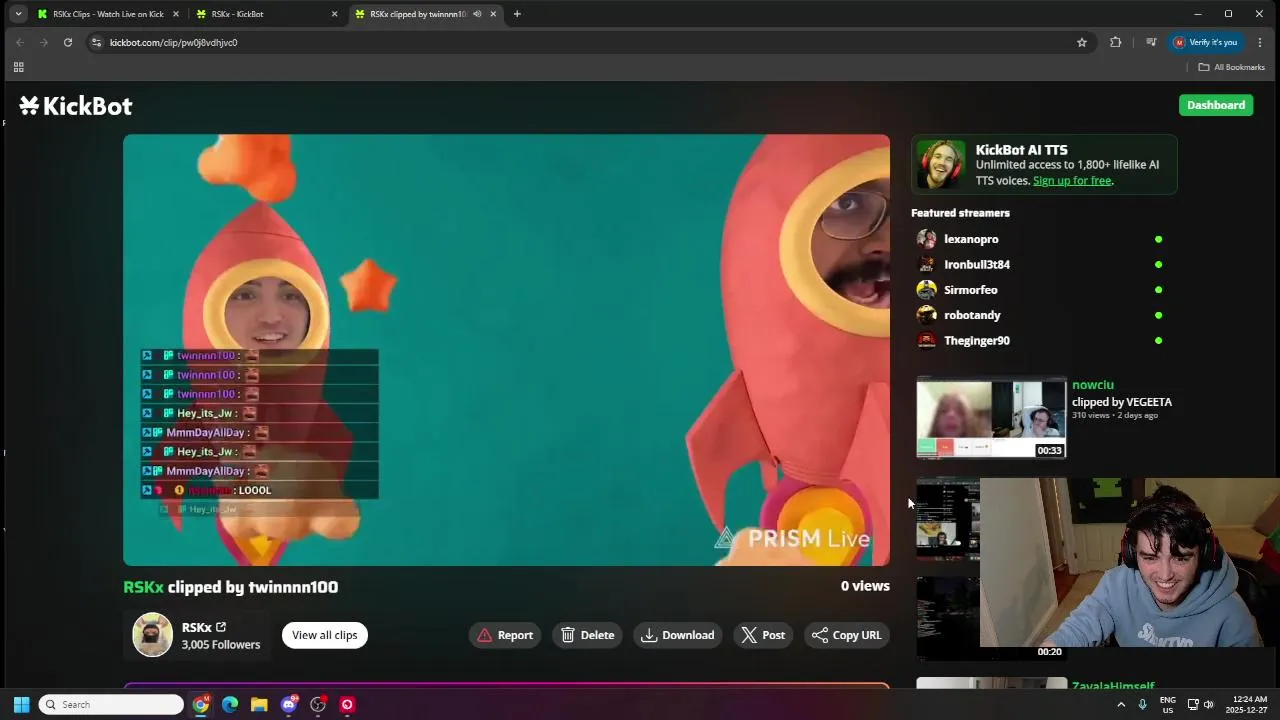Viewport: 1280px width, 720px height.
Task: Click View all clips button
Action: pyautogui.click(x=325, y=635)
